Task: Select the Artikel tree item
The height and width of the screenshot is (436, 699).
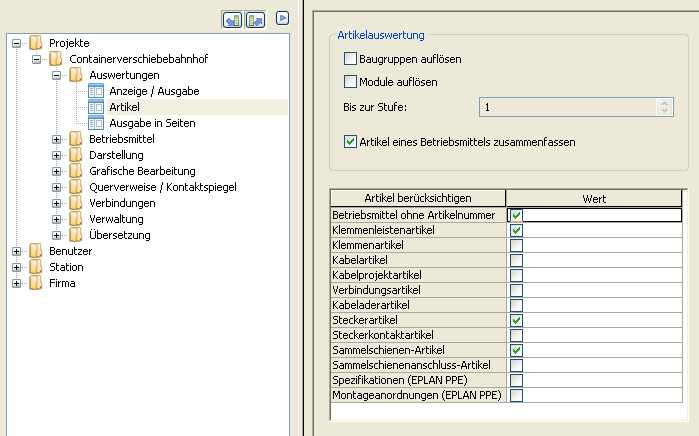Action: [x=124, y=107]
